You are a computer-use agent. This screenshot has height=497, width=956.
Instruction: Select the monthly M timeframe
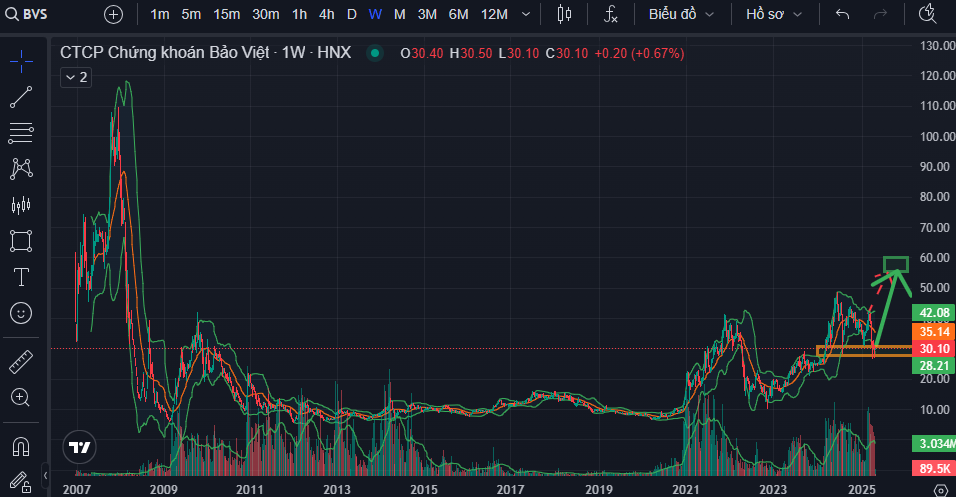click(x=399, y=14)
